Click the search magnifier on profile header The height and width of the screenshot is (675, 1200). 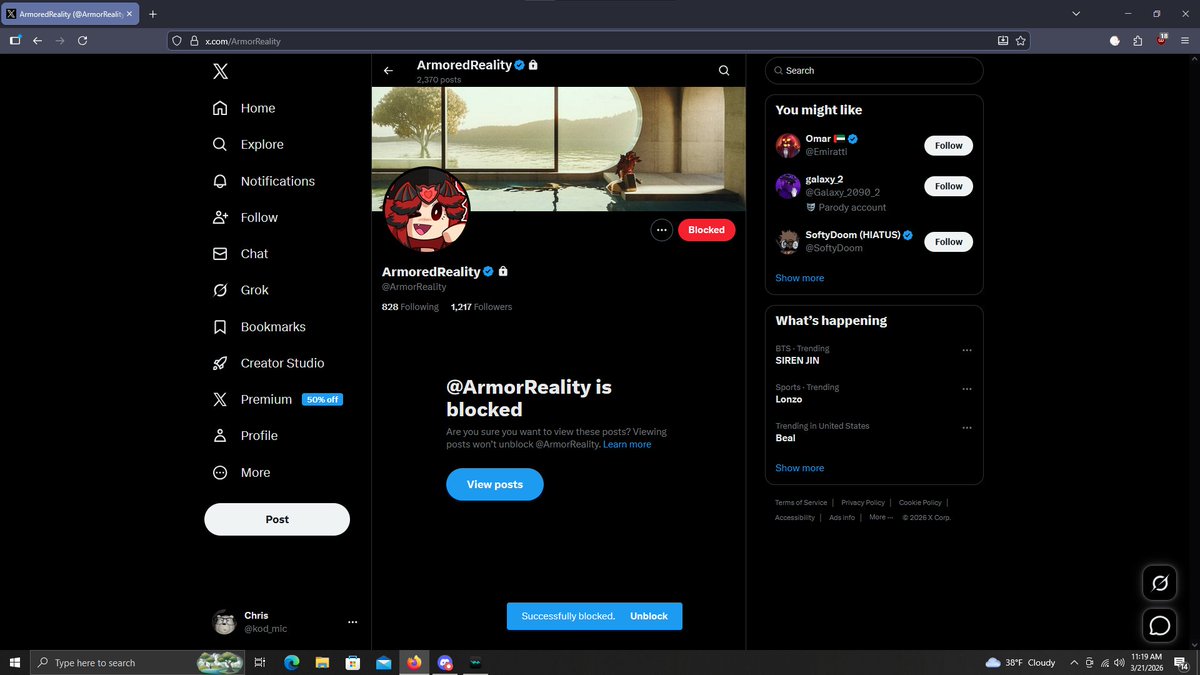[724, 71]
